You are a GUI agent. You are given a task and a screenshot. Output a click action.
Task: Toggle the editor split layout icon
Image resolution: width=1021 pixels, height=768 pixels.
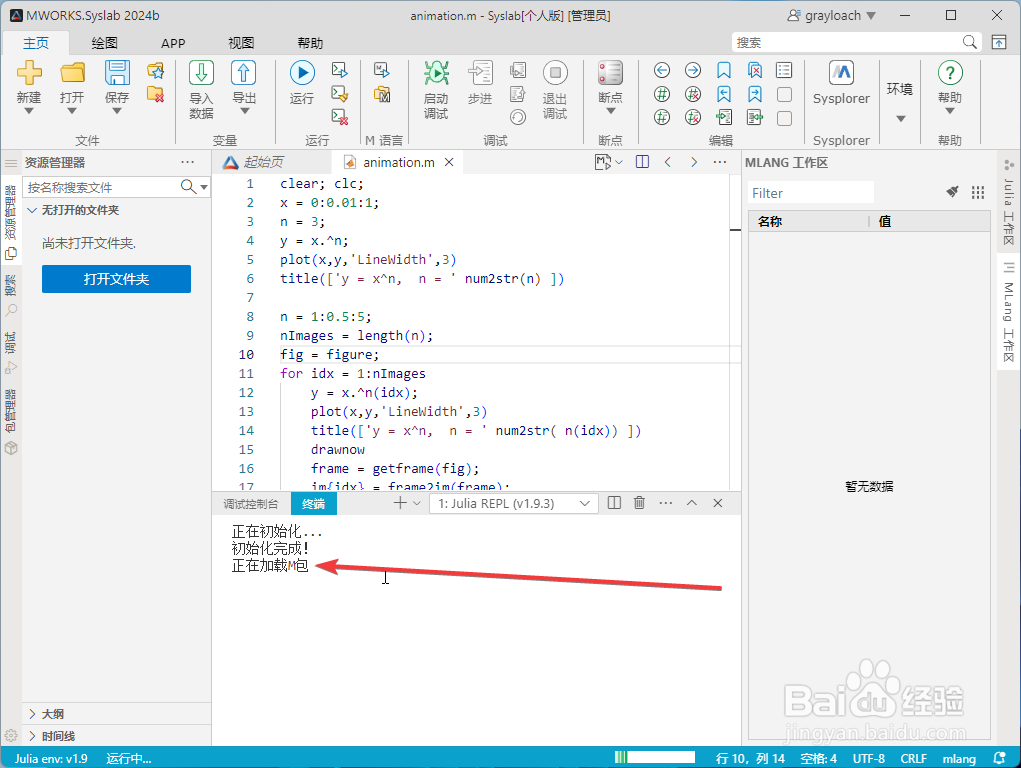point(642,162)
